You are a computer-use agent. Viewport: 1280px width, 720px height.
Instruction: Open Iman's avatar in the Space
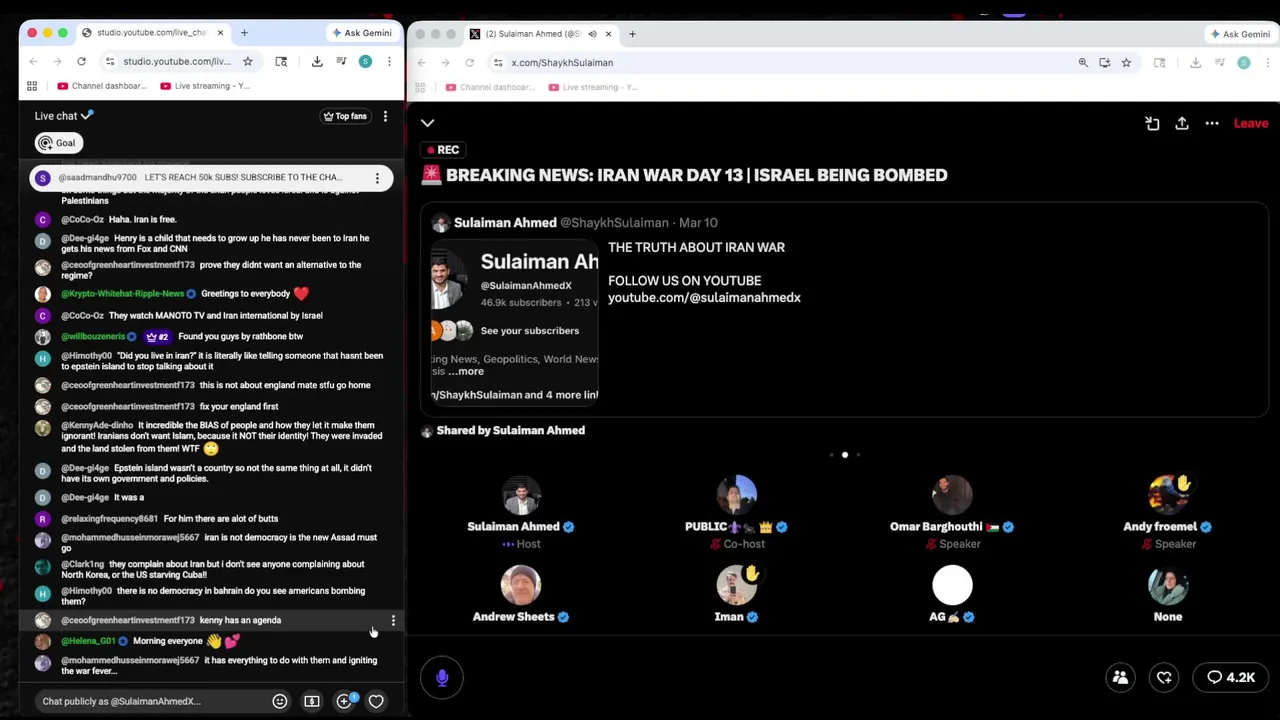coord(737,586)
